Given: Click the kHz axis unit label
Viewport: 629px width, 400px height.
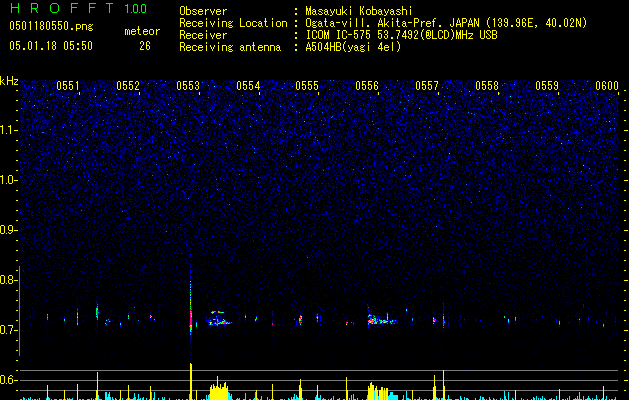Looking at the screenshot, I should tap(9, 81).
